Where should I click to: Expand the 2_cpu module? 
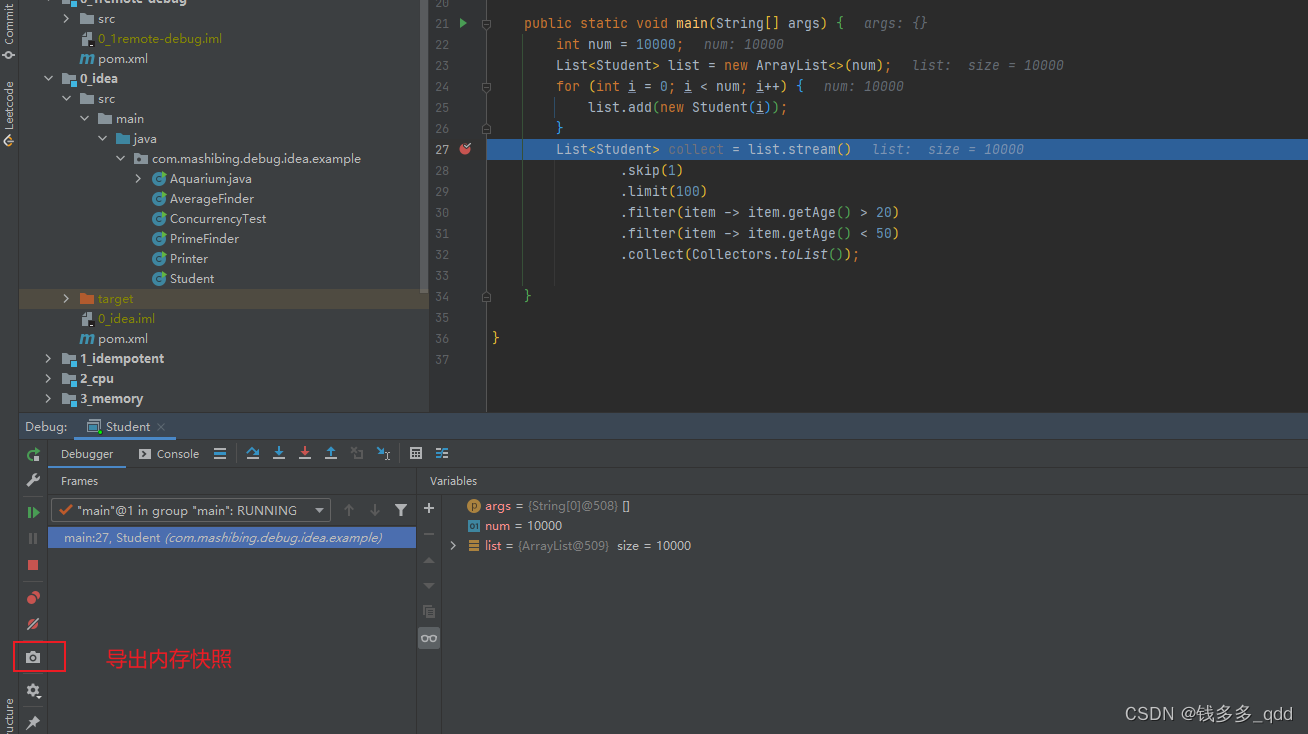point(48,379)
